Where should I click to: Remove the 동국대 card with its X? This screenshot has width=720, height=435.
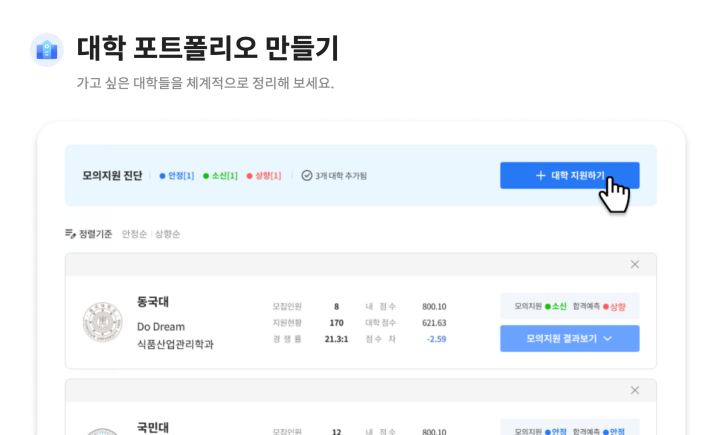(x=635, y=264)
